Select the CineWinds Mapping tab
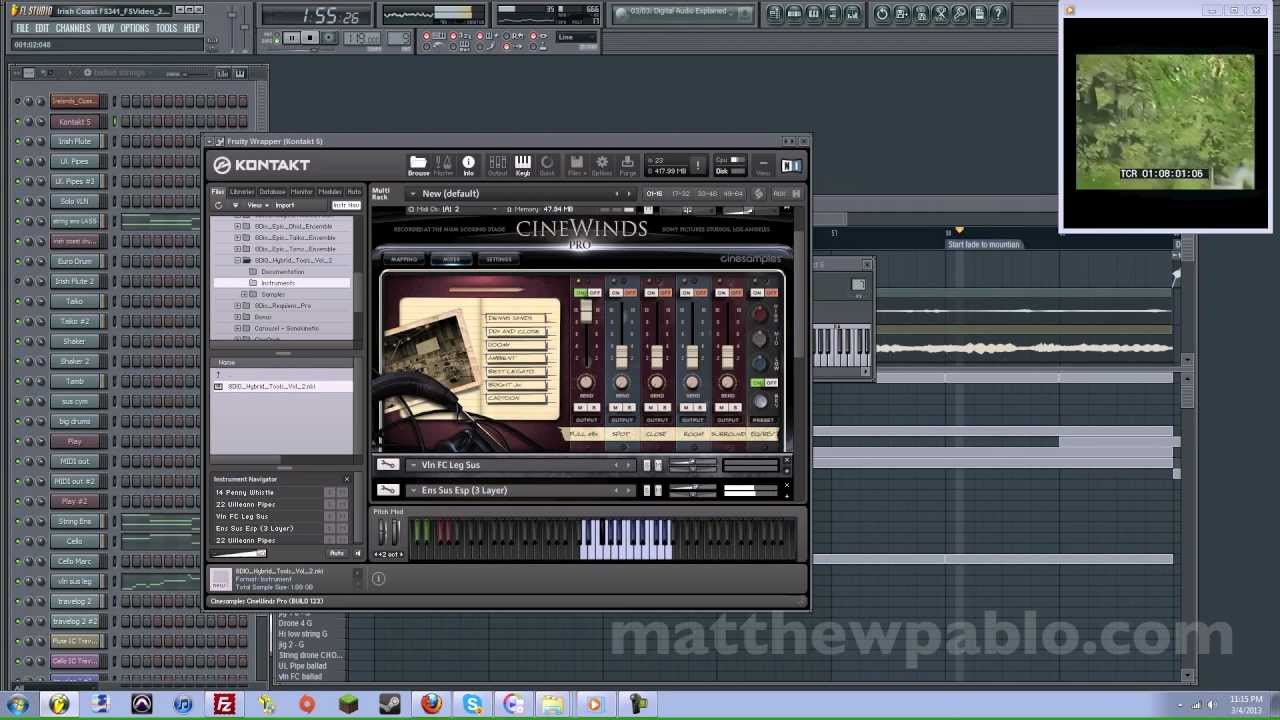Viewport: 1280px width, 720px height. (404, 259)
